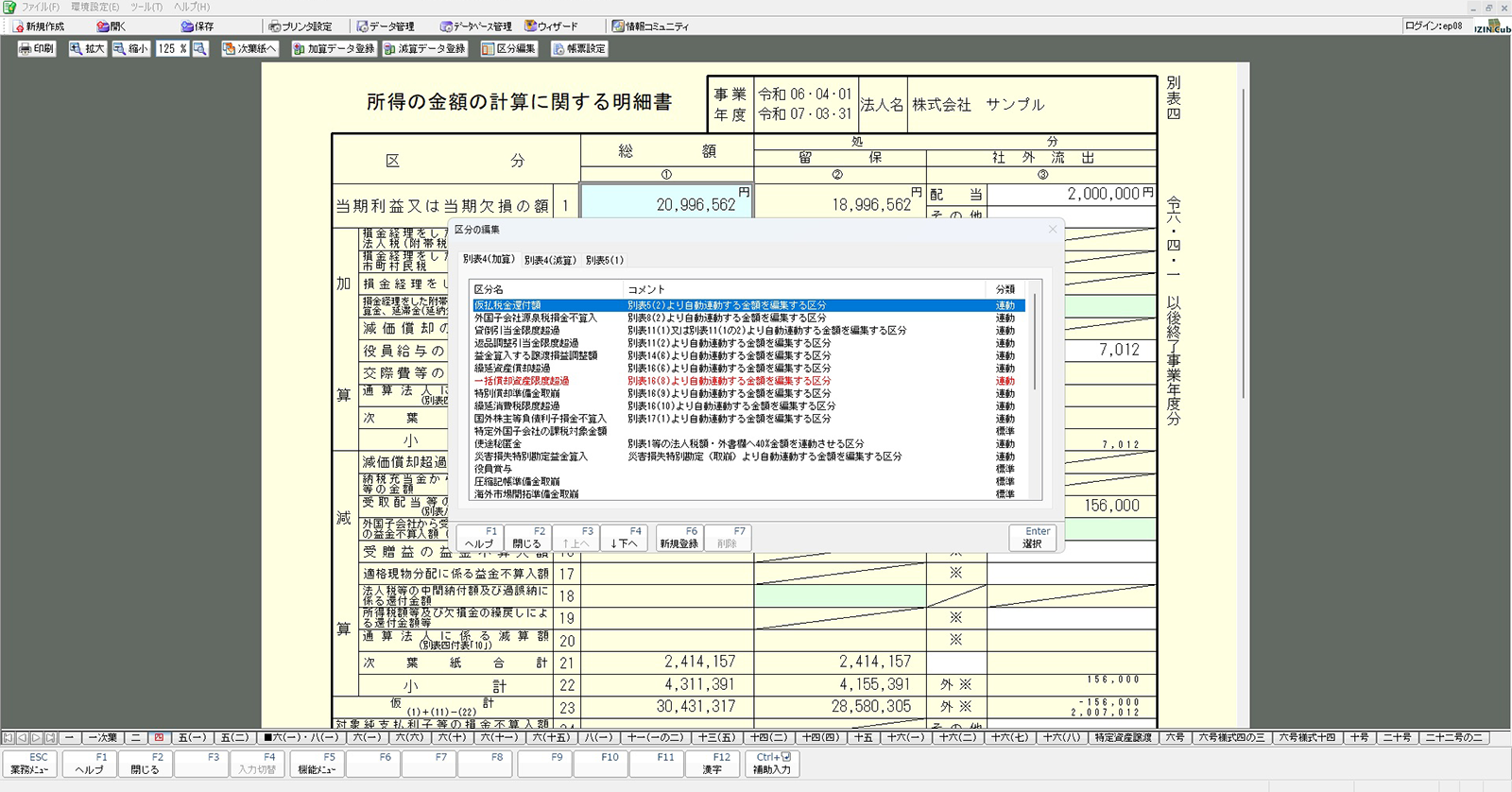This screenshot has height=792, width=1512.
Task: Click 新規作成 to create new file
Action: click(39, 26)
